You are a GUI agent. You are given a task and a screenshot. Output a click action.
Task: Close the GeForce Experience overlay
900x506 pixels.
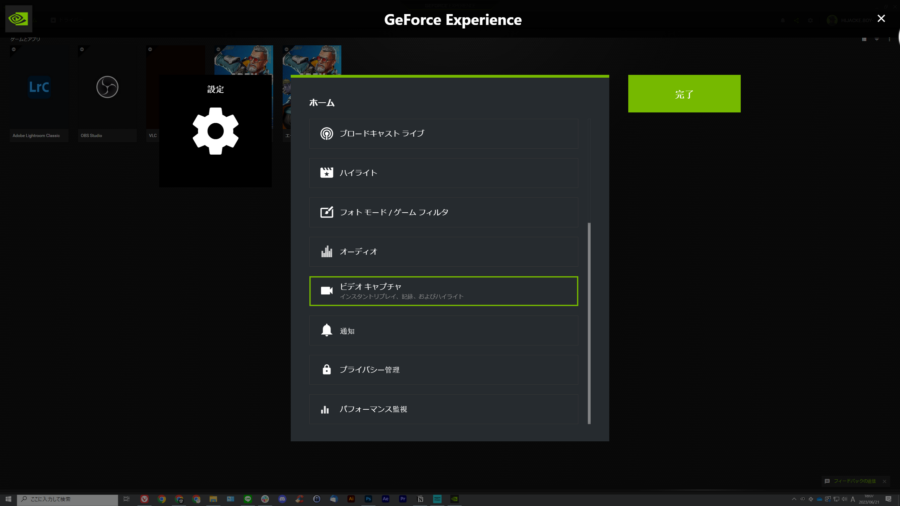(x=881, y=19)
